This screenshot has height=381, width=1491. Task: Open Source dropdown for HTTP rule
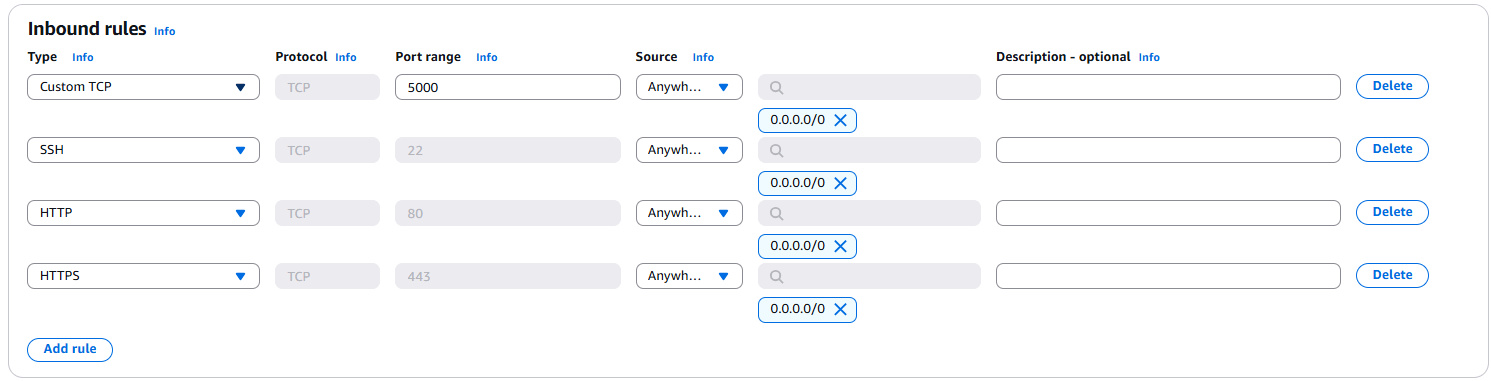pos(689,213)
